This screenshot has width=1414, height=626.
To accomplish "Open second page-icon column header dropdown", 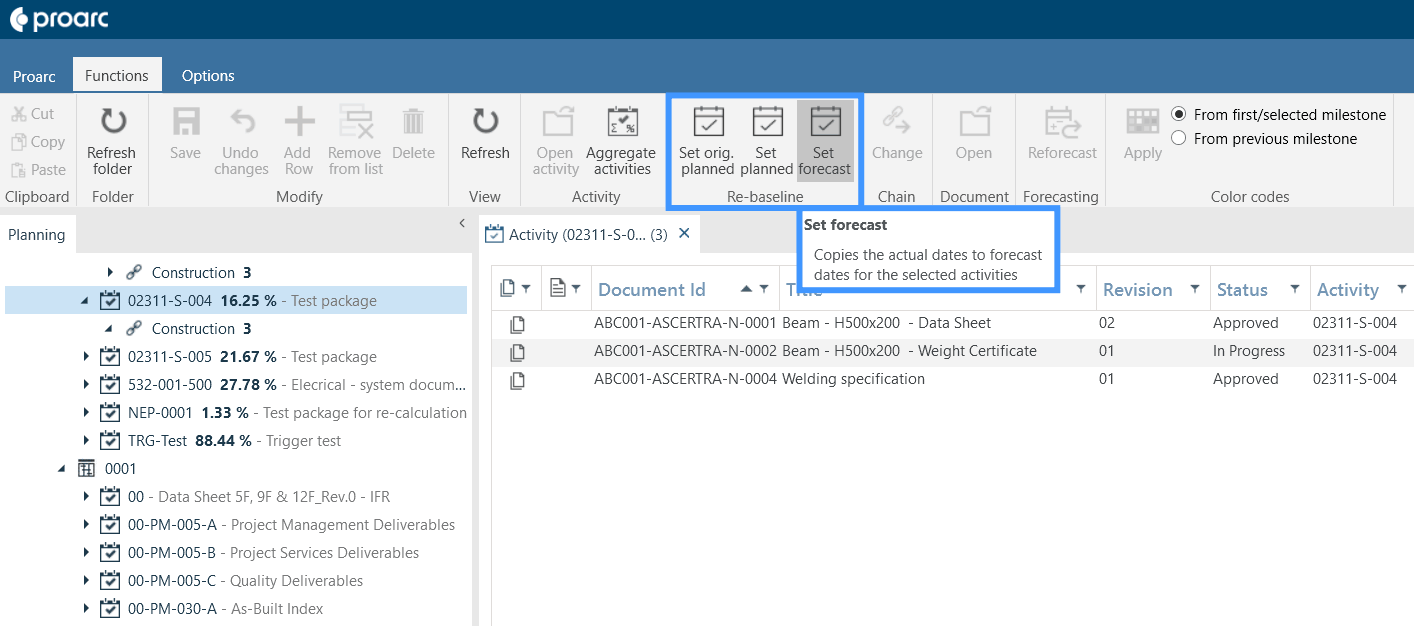I will [x=575, y=289].
